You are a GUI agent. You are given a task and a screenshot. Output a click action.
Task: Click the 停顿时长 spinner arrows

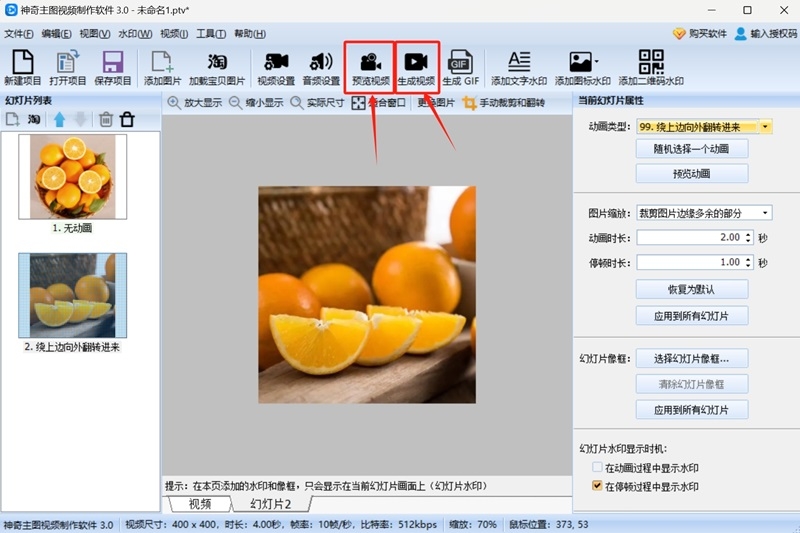(748, 262)
